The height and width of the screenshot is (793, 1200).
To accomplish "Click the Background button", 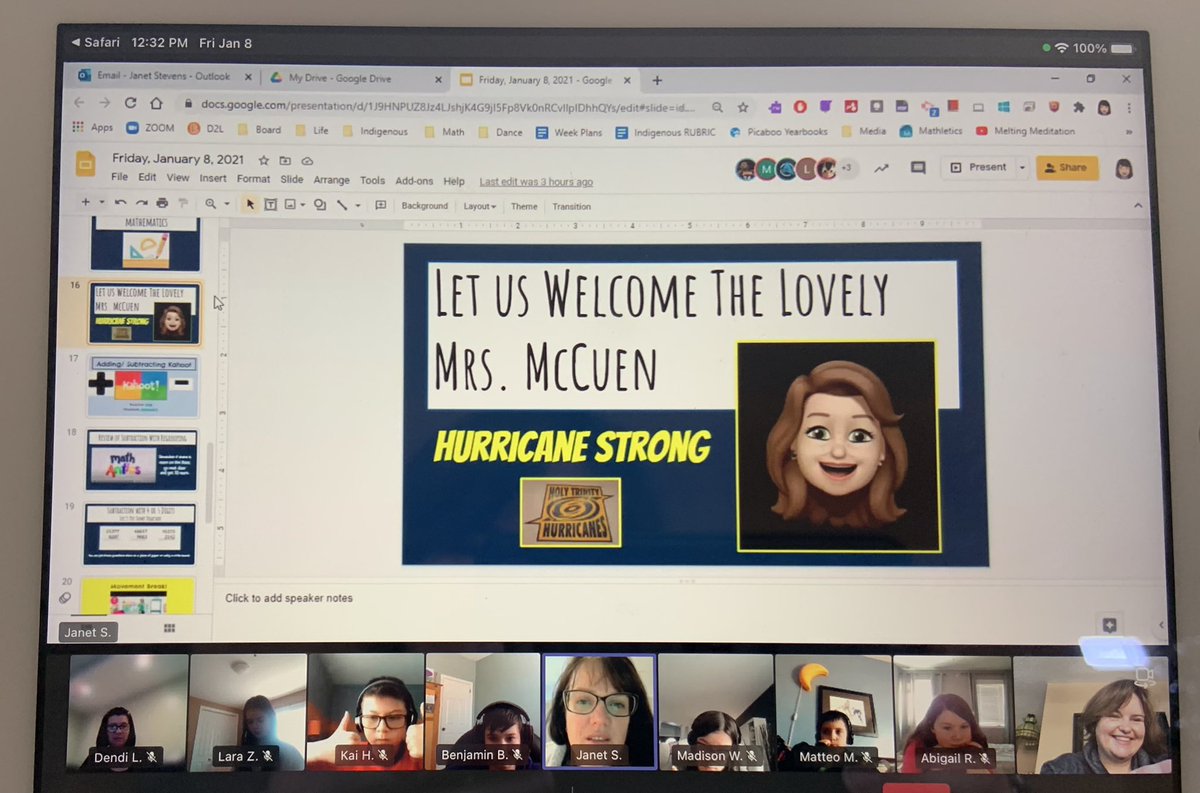I will [x=425, y=206].
